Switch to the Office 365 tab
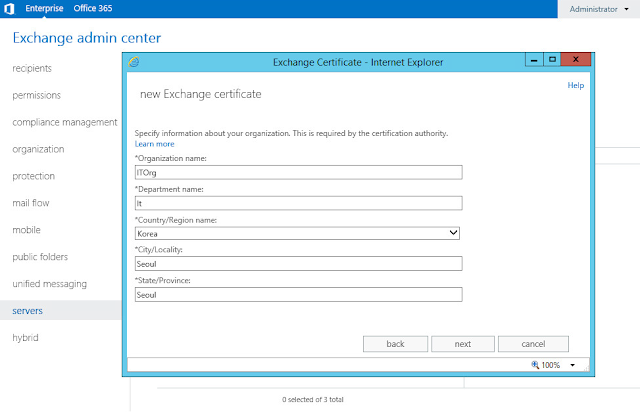The height and width of the screenshot is (412, 640). (x=93, y=8)
